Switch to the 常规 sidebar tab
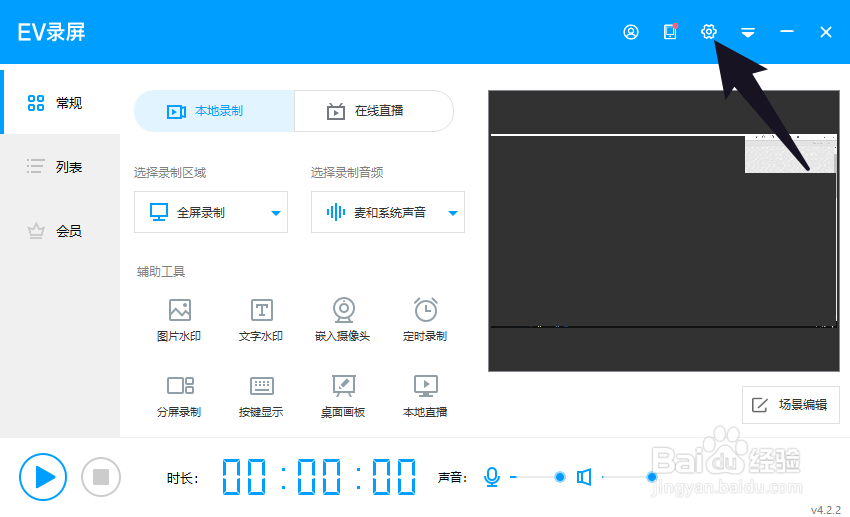 tap(60, 102)
